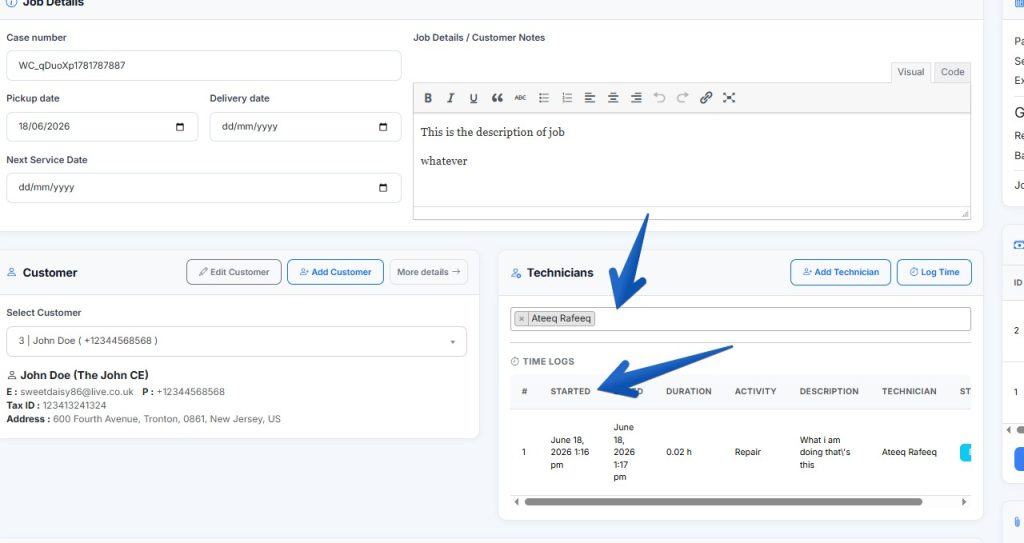
Task: Toggle fullscreen editor mode
Action: coord(729,98)
